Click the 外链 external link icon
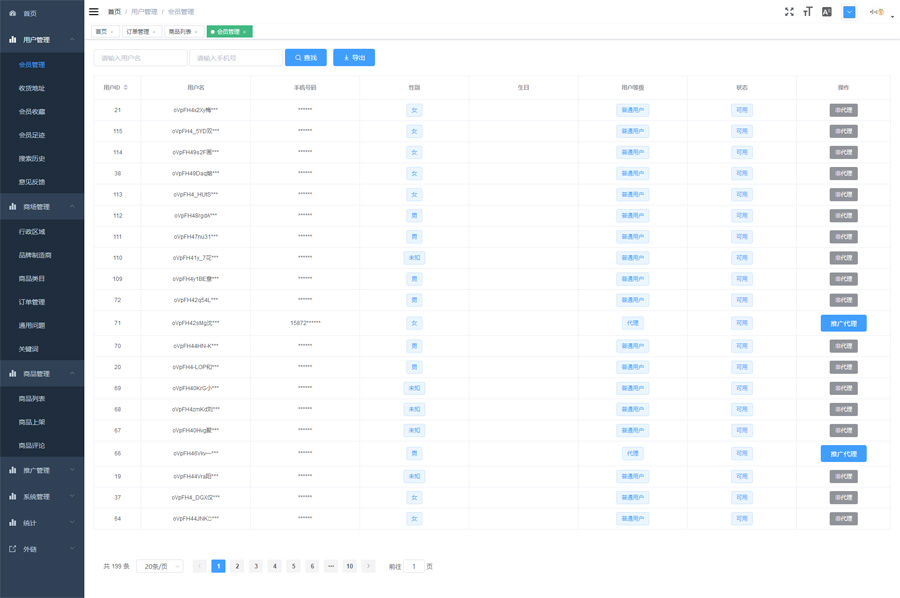 click(x=13, y=549)
